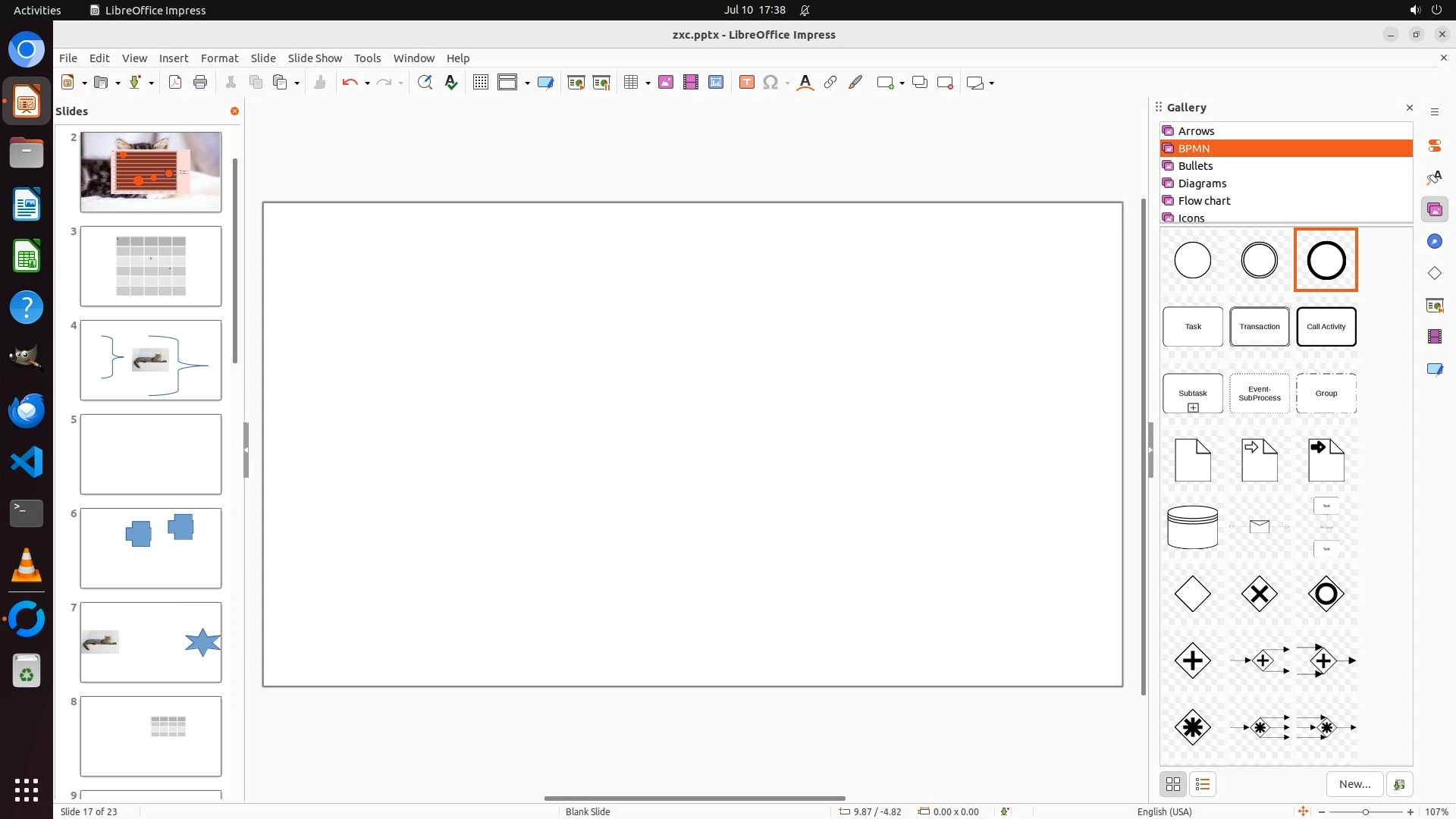The height and width of the screenshot is (819, 1456).
Task: Click Start from First Slide icon
Action: coord(576,83)
